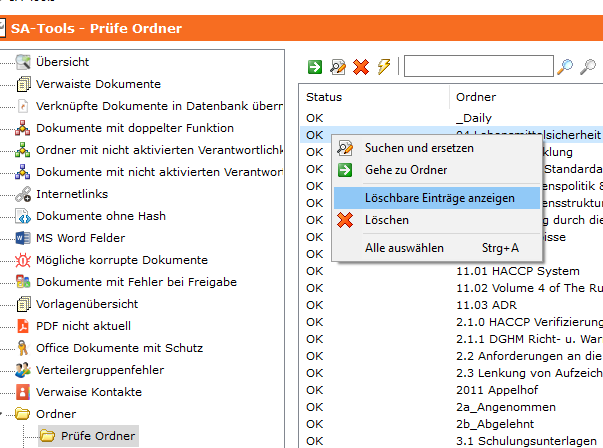This screenshot has height=448, width=603.
Task: Click the Vorlagenübersicht pages icon
Action: coord(23,304)
